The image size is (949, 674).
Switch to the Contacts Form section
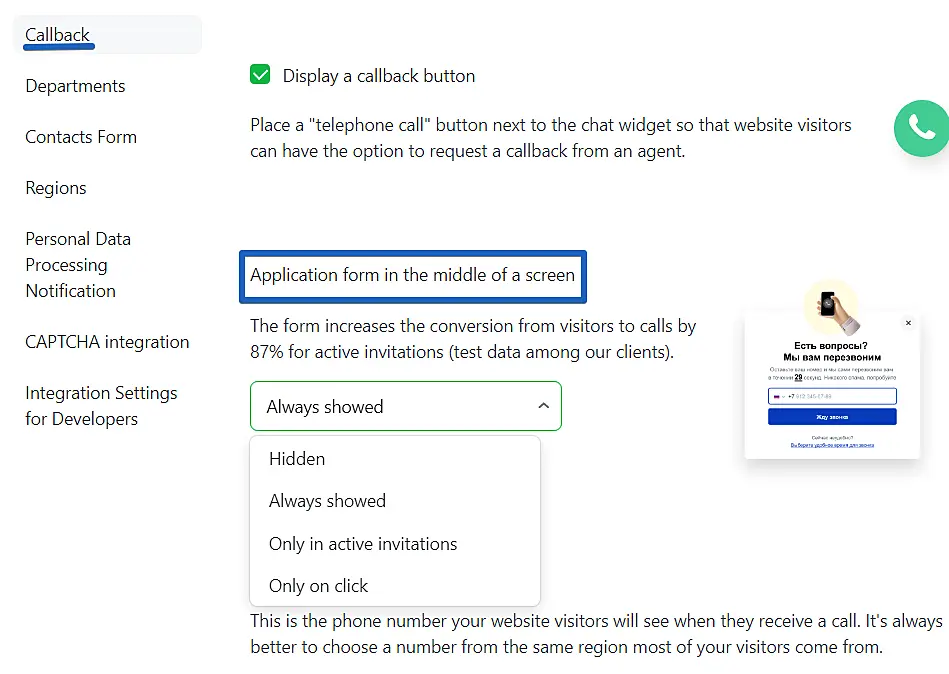pyautogui.click(x=80, y=137)
